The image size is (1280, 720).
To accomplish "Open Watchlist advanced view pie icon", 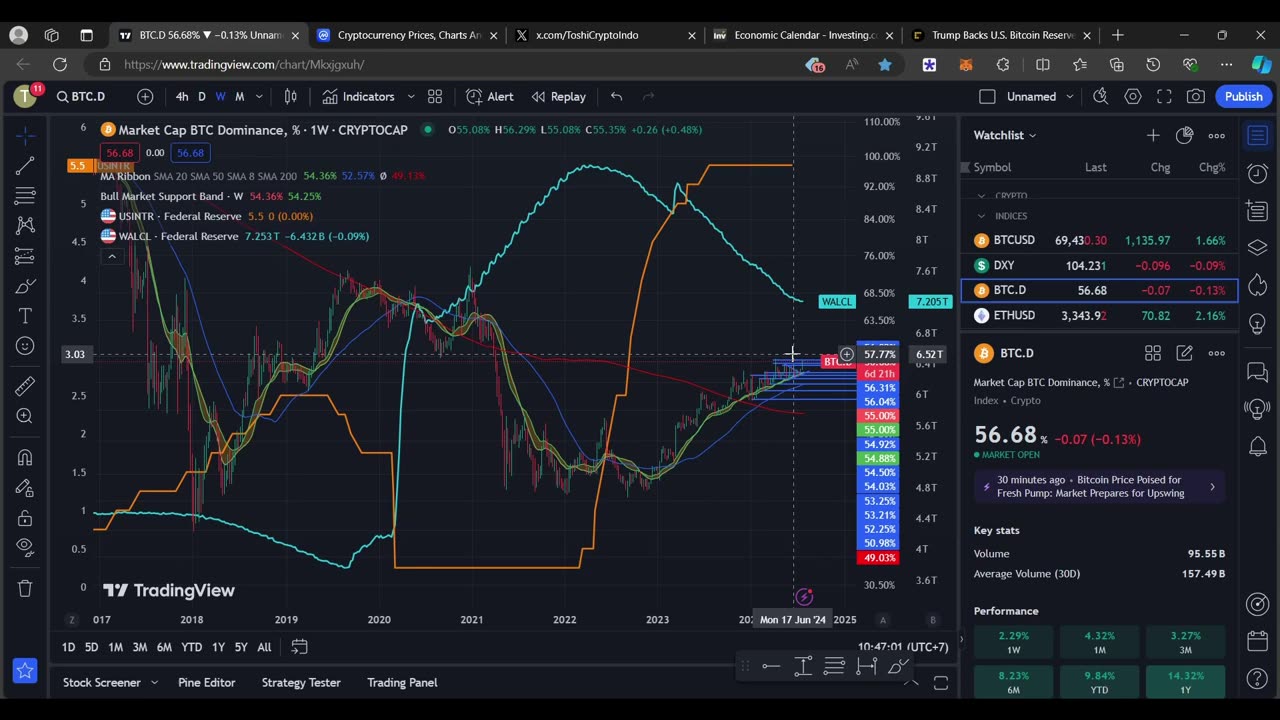I will (x=1185, y=135).
